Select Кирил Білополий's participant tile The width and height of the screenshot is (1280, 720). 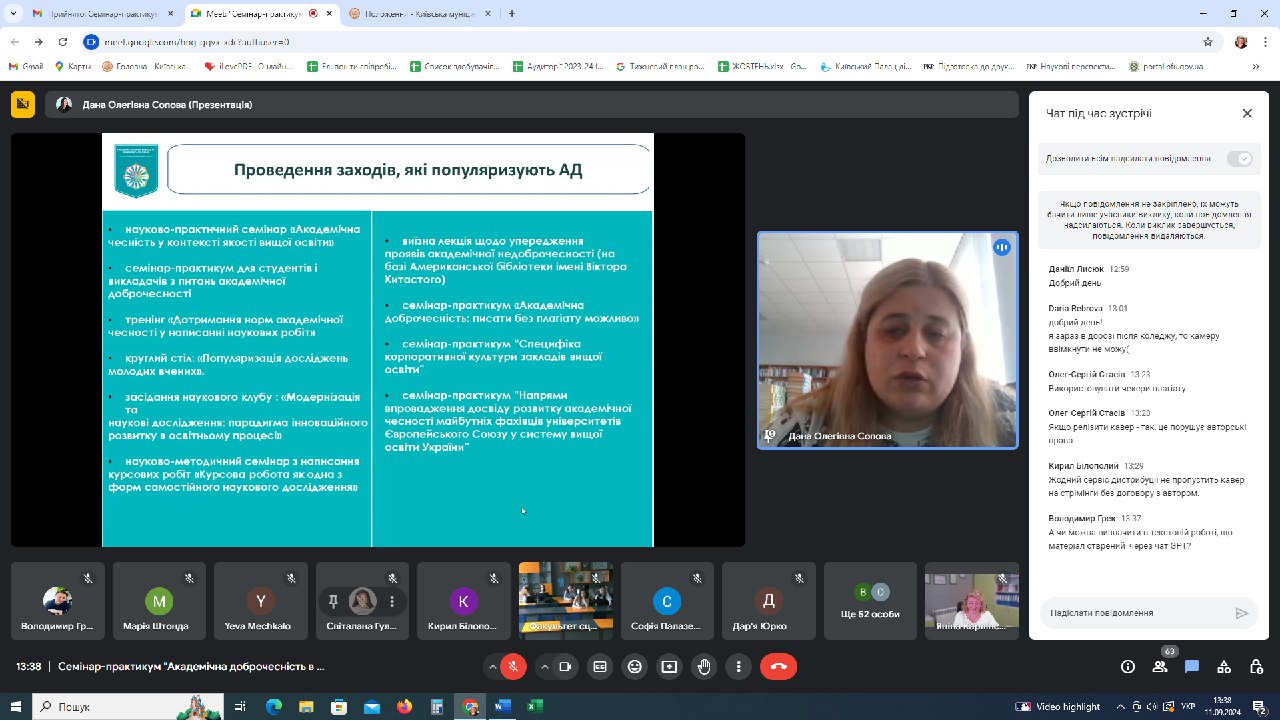tap(464, 599)
